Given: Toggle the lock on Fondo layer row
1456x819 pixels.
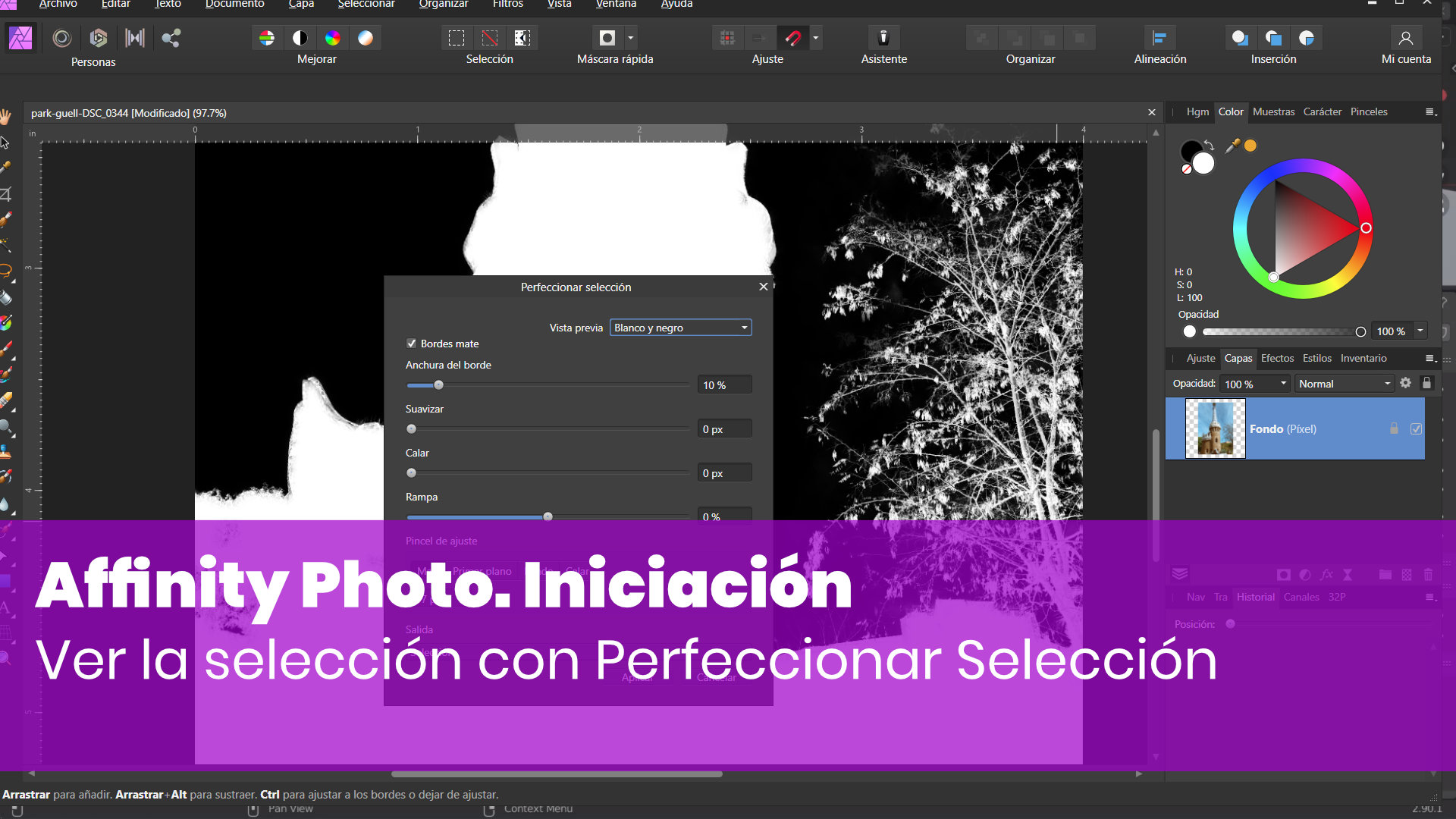Looking at the screenshot, I should coord(1394,428).
